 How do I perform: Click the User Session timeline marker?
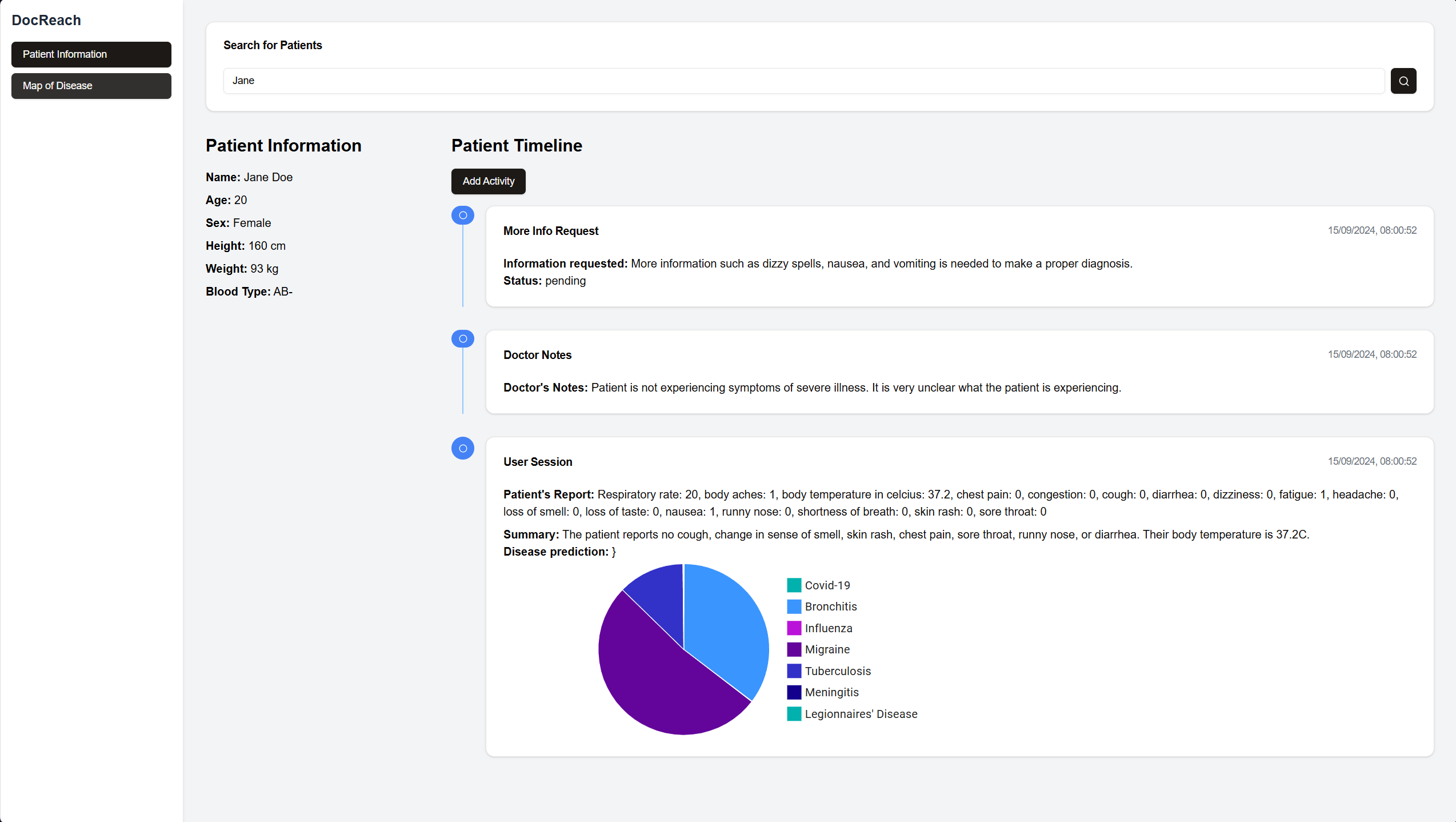pos(463,449)
